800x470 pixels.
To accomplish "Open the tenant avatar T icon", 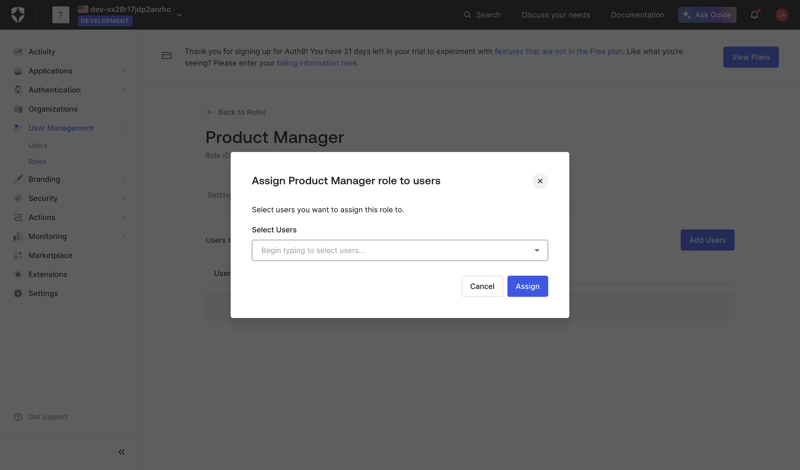I will tap(61, 15).
